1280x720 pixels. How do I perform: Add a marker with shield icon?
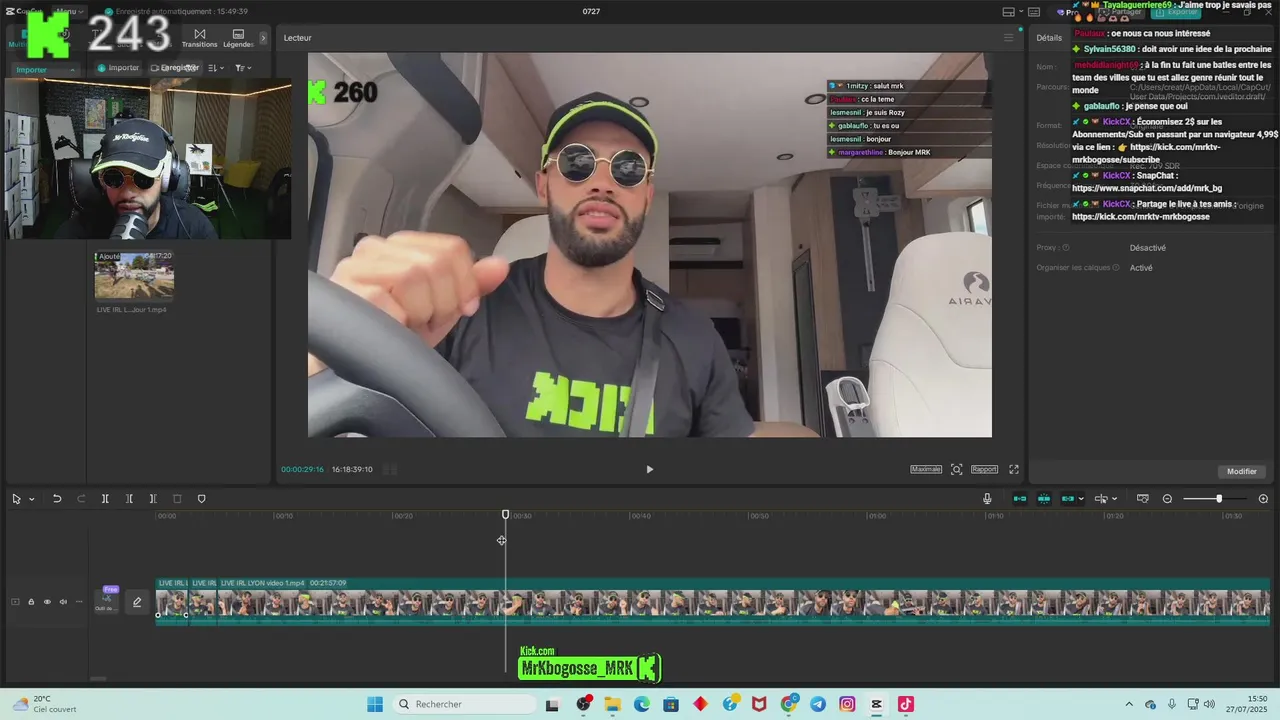pyautogui.click(x=201, y=499)
